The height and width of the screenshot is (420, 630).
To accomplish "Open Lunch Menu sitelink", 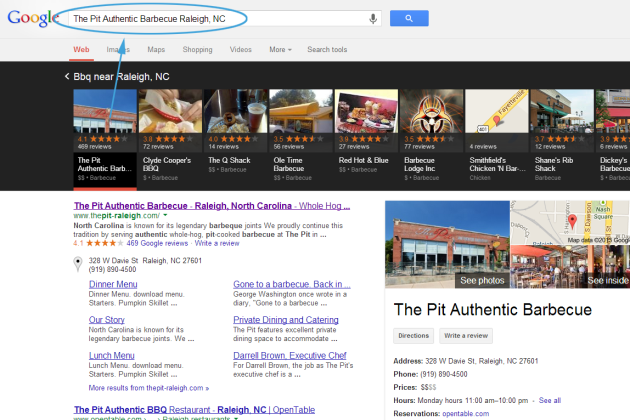I will coord(111,356).
